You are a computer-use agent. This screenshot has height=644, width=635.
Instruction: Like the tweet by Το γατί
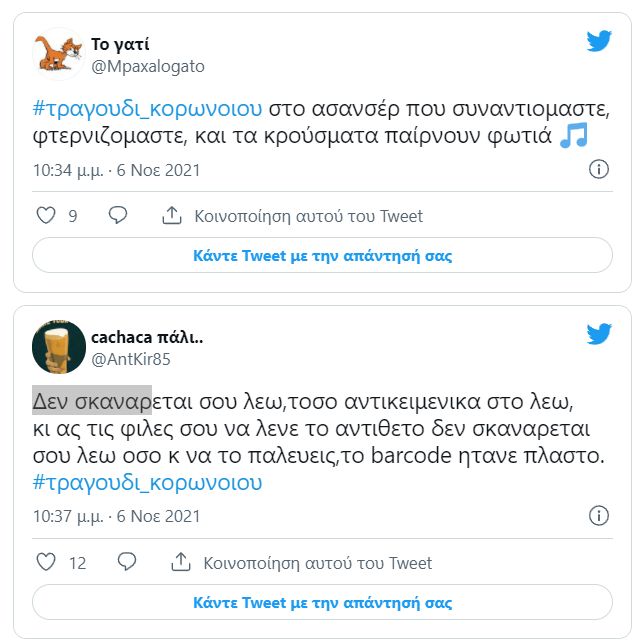click(46, 216)
